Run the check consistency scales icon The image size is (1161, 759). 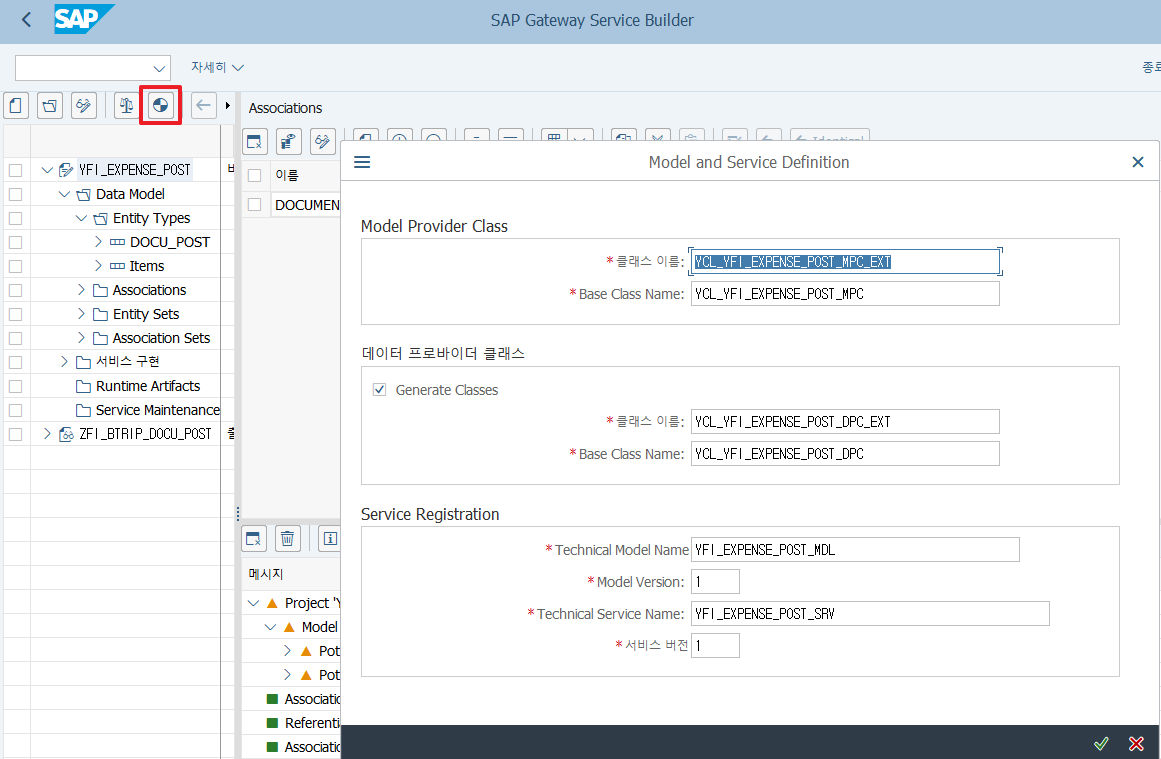tap(127, 106)
